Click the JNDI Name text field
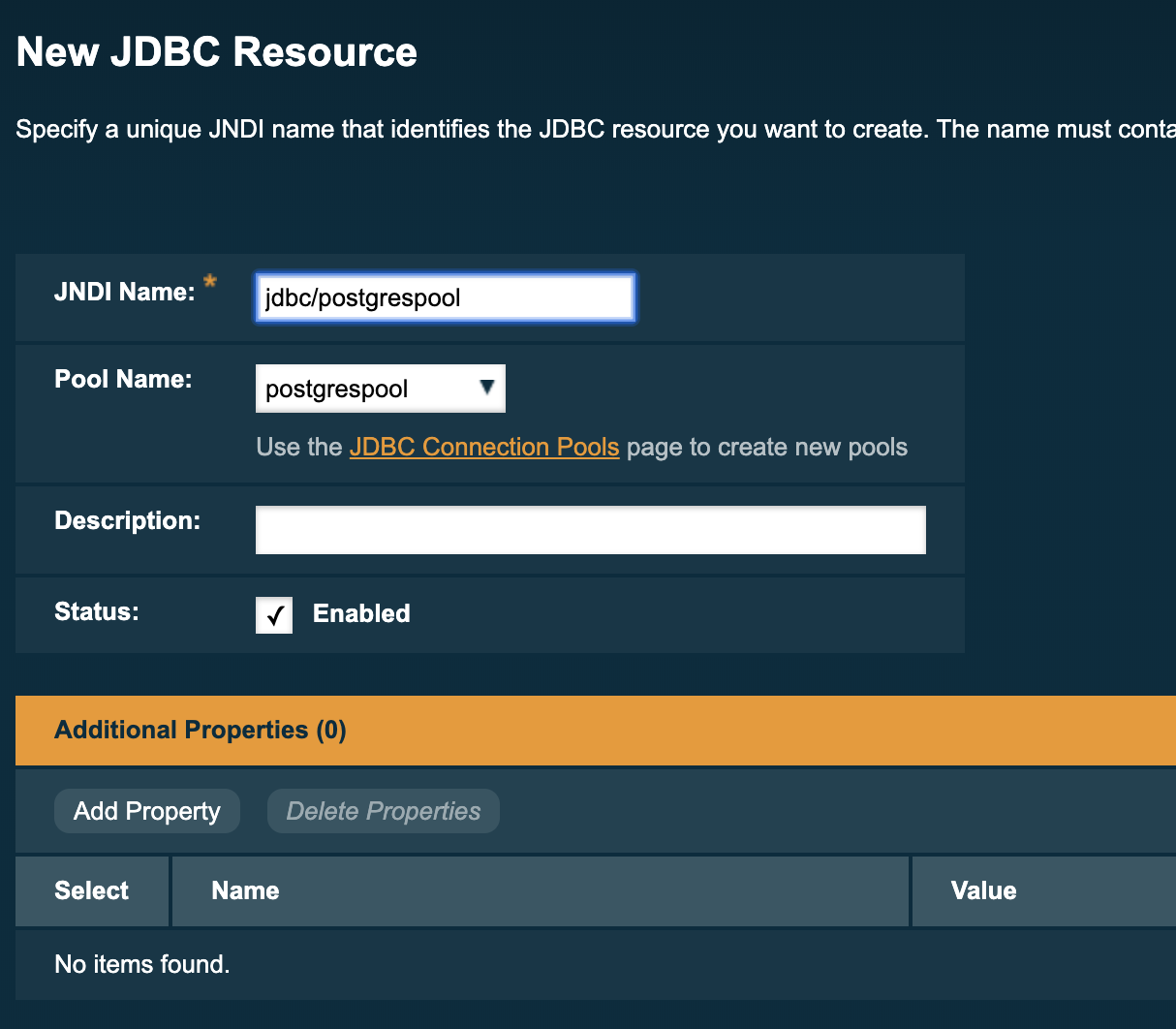Screen dimensions: 1176x1029 click(445, 297)
